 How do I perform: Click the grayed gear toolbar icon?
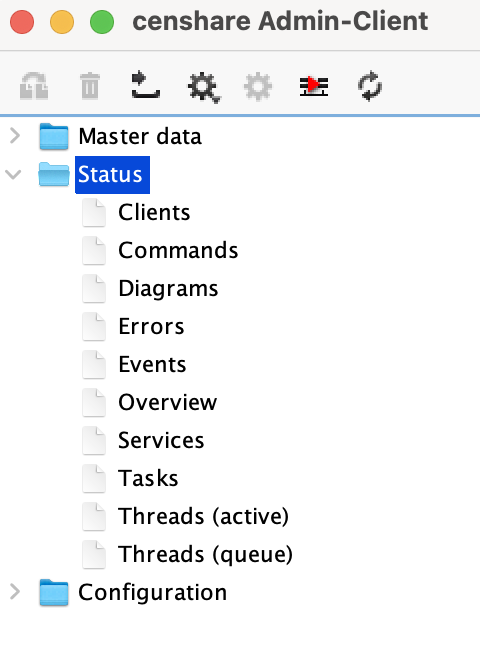pyautogui.click(x=258, y=86)
